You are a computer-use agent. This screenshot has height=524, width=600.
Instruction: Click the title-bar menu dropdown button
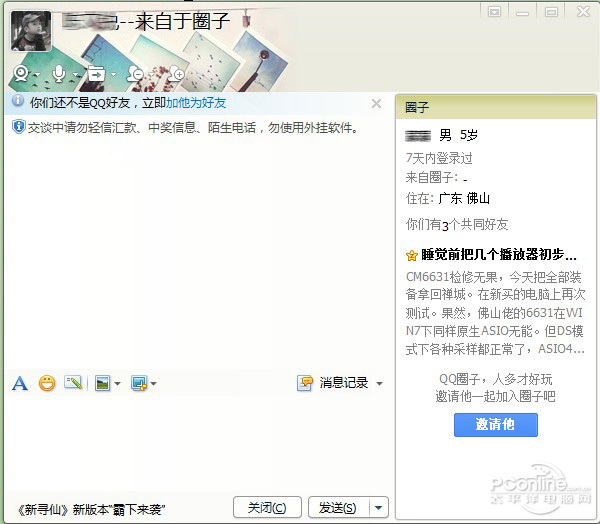pyautogui.click(x=494, y=12)
